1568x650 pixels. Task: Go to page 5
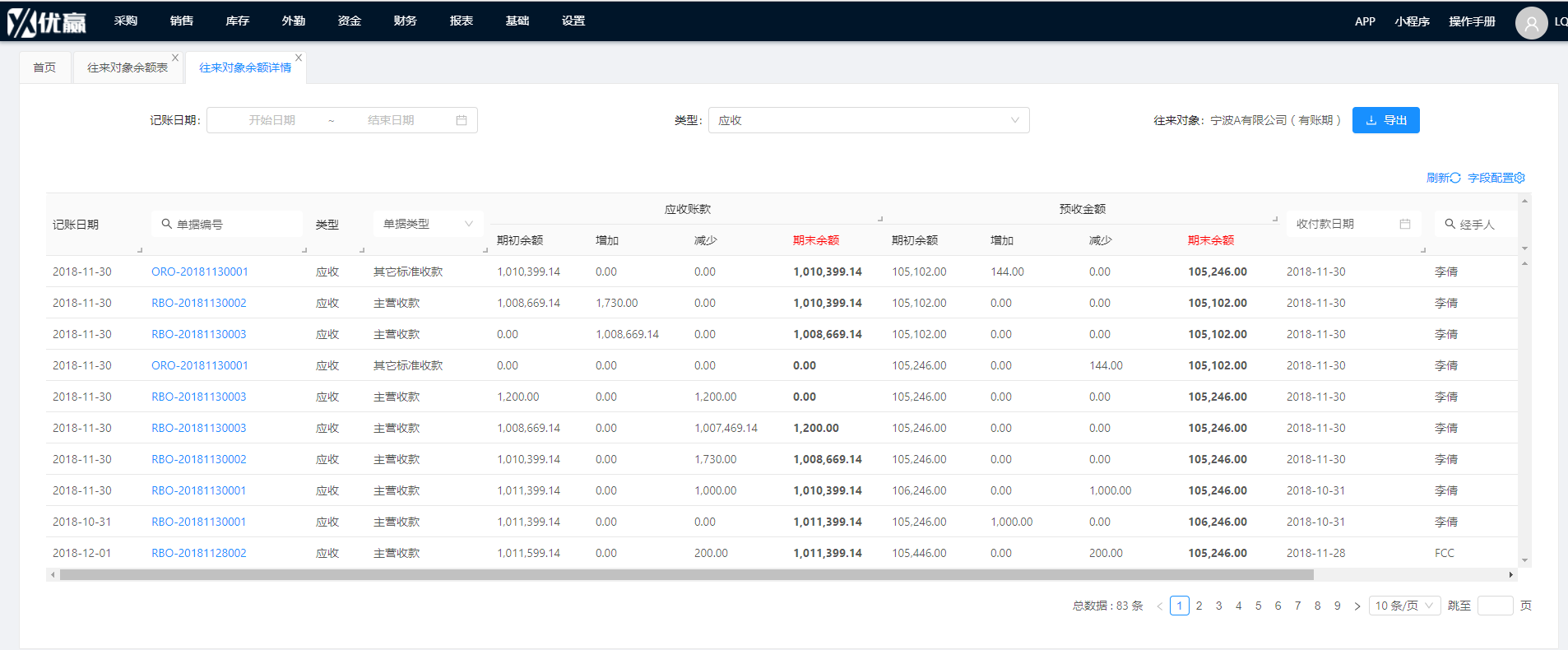click(1259, 606)
